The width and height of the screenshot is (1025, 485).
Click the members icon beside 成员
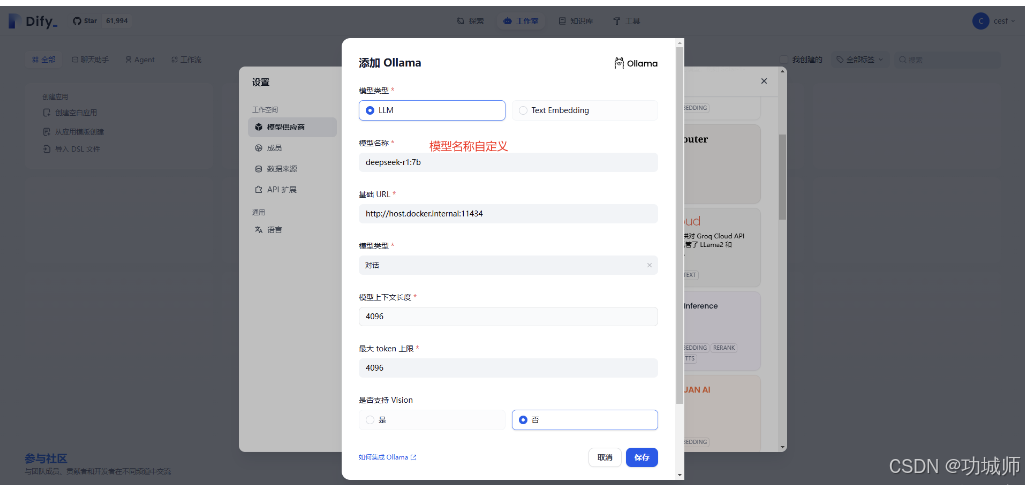[258, 148]
